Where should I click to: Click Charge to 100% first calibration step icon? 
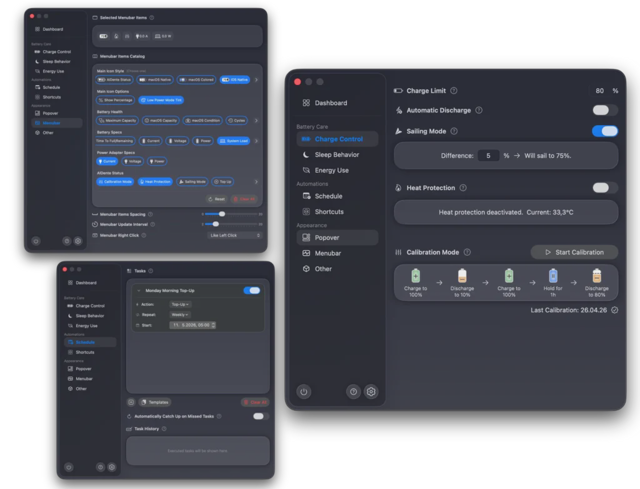point(416,276)
